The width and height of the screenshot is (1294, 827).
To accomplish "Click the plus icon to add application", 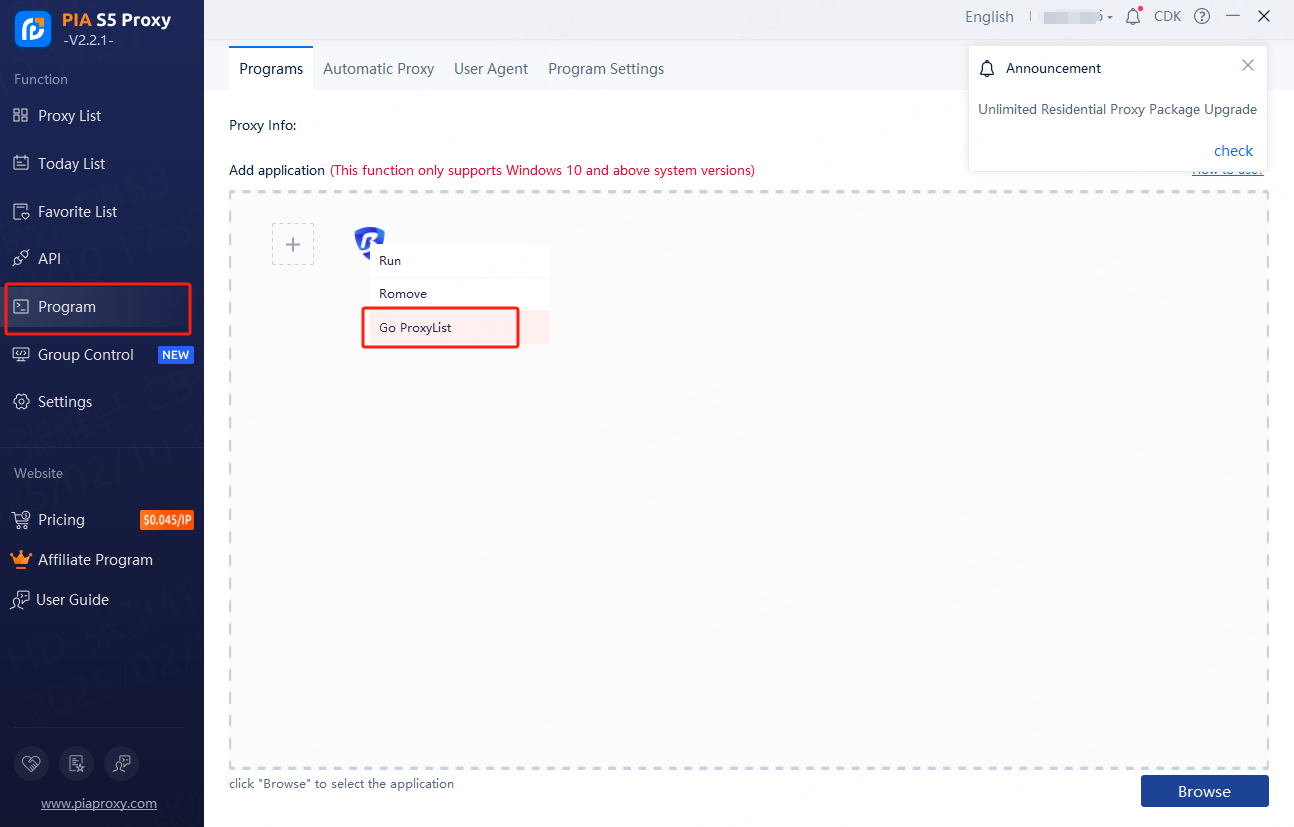I will point(293,244).
